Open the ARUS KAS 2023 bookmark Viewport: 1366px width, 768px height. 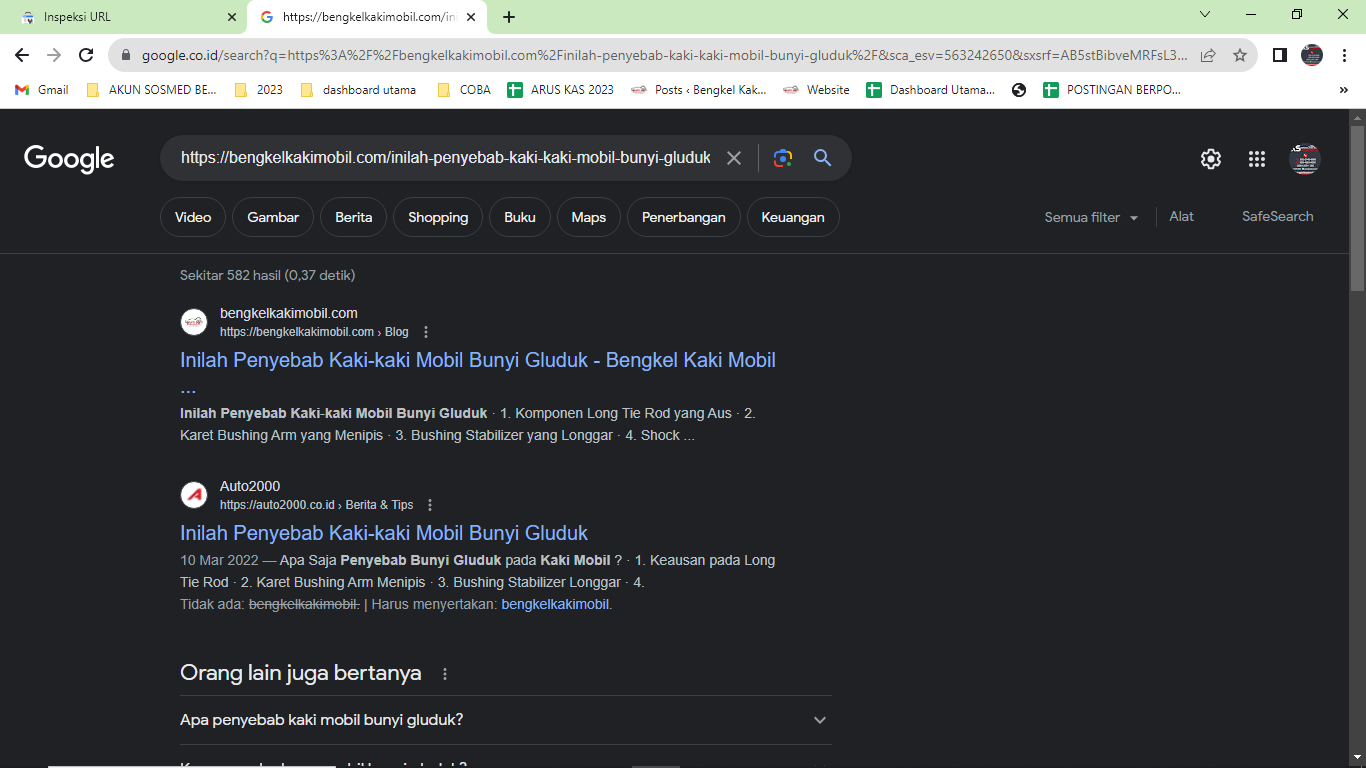coord(561,90)
